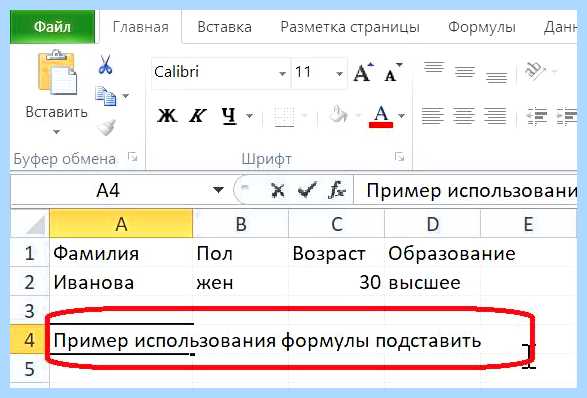Screen dimensions: 587x398
Task: Open the borders dropdown arrow
Action: click(304, 116)
